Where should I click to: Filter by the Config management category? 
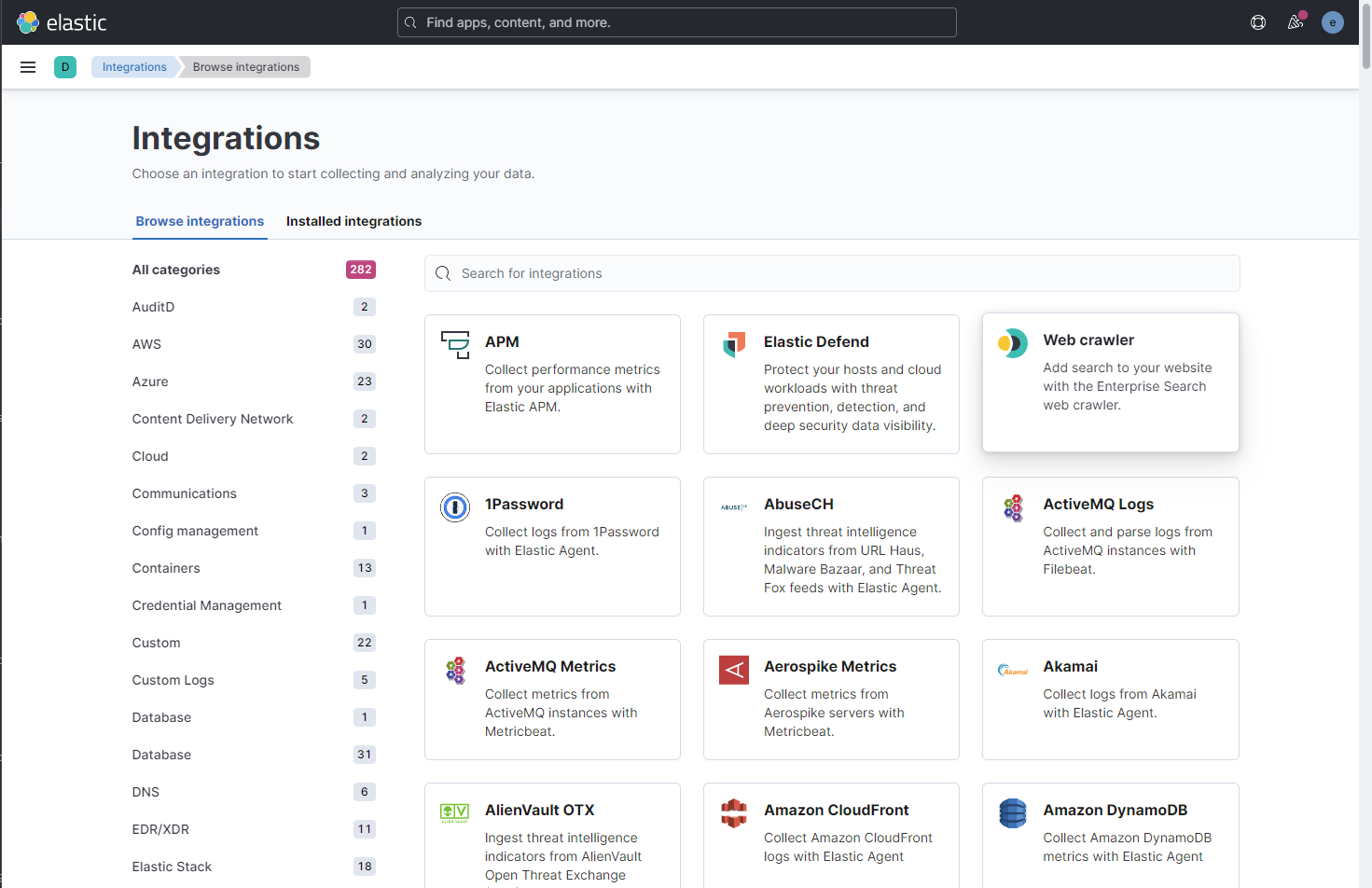254,531
